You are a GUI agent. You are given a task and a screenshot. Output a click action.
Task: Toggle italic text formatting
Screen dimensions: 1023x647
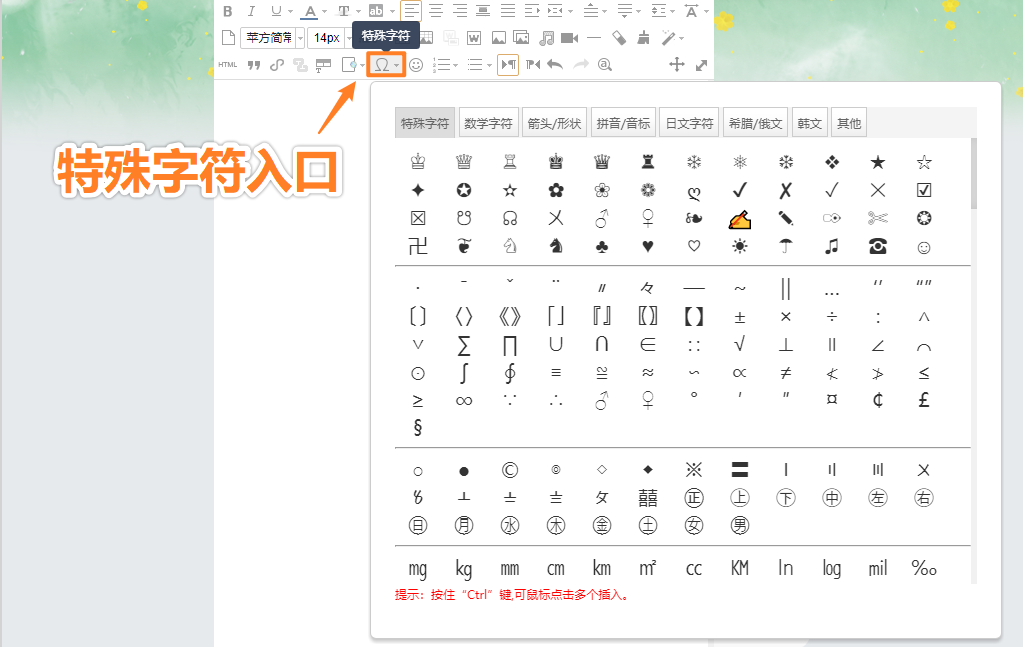tap(251, 12)
